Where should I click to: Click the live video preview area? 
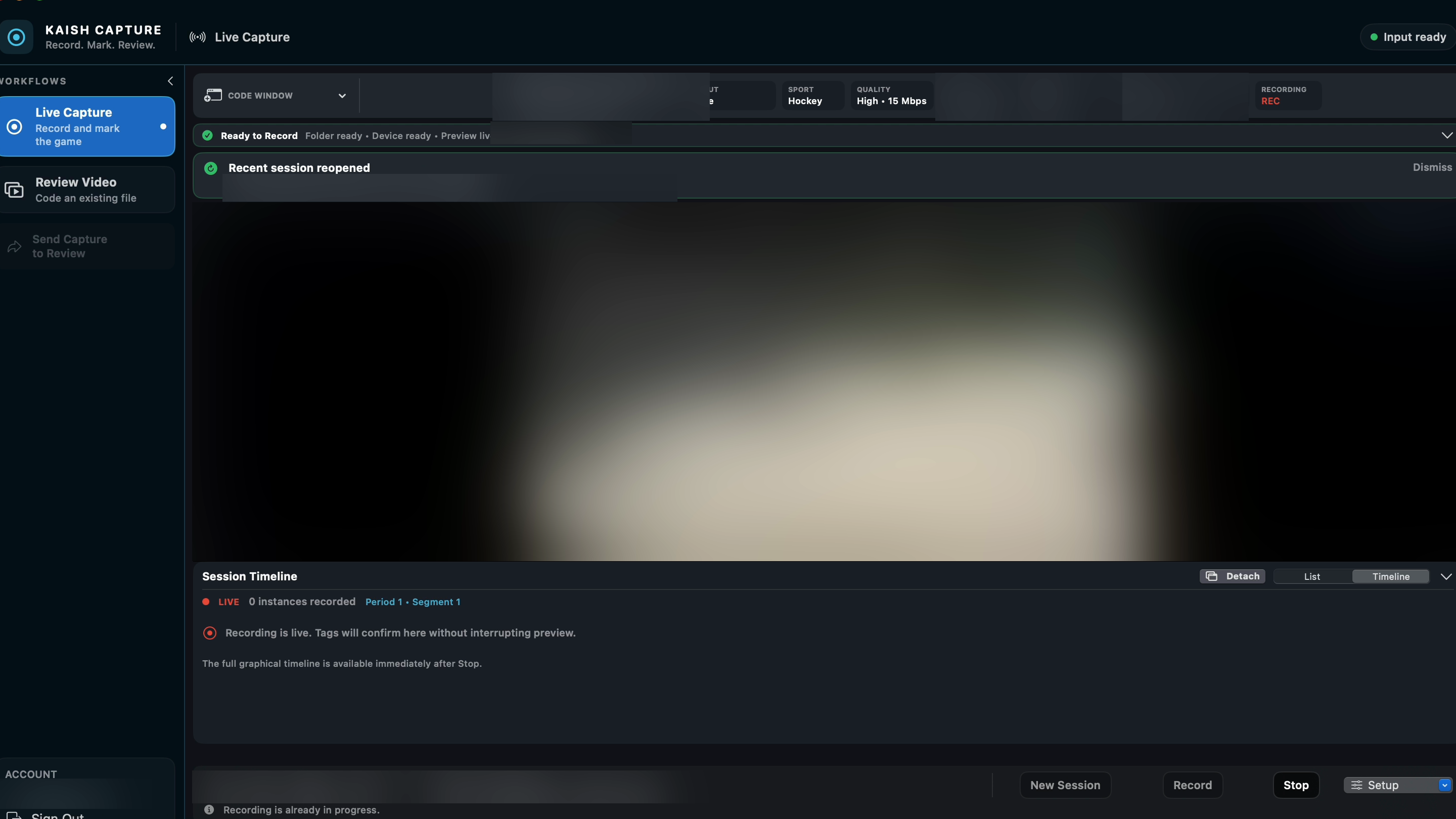tap(824, 382)
